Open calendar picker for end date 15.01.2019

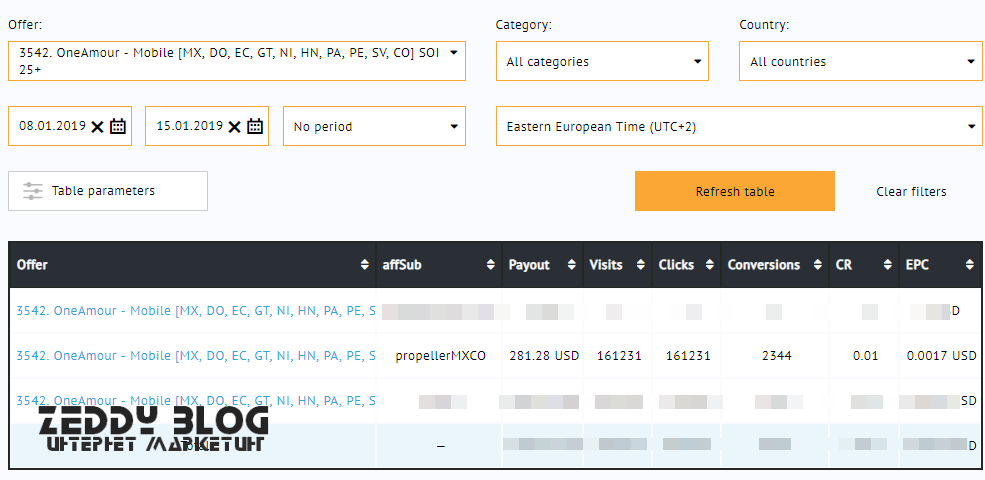pos(255,126)
